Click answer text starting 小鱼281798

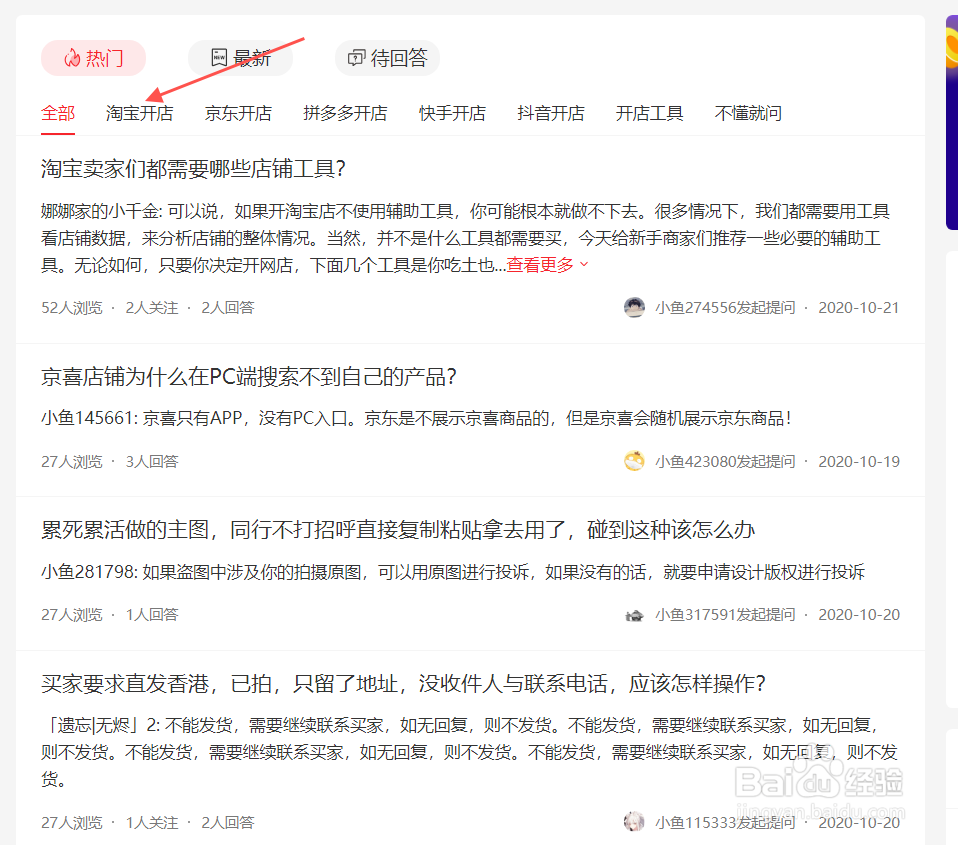pos(453,572)
